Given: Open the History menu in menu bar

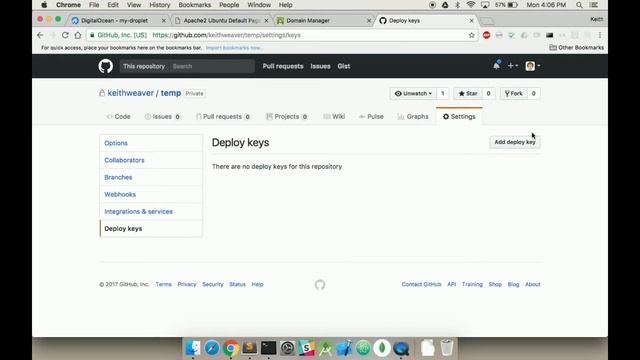Looking at the screenshot, I should point(159,5).
